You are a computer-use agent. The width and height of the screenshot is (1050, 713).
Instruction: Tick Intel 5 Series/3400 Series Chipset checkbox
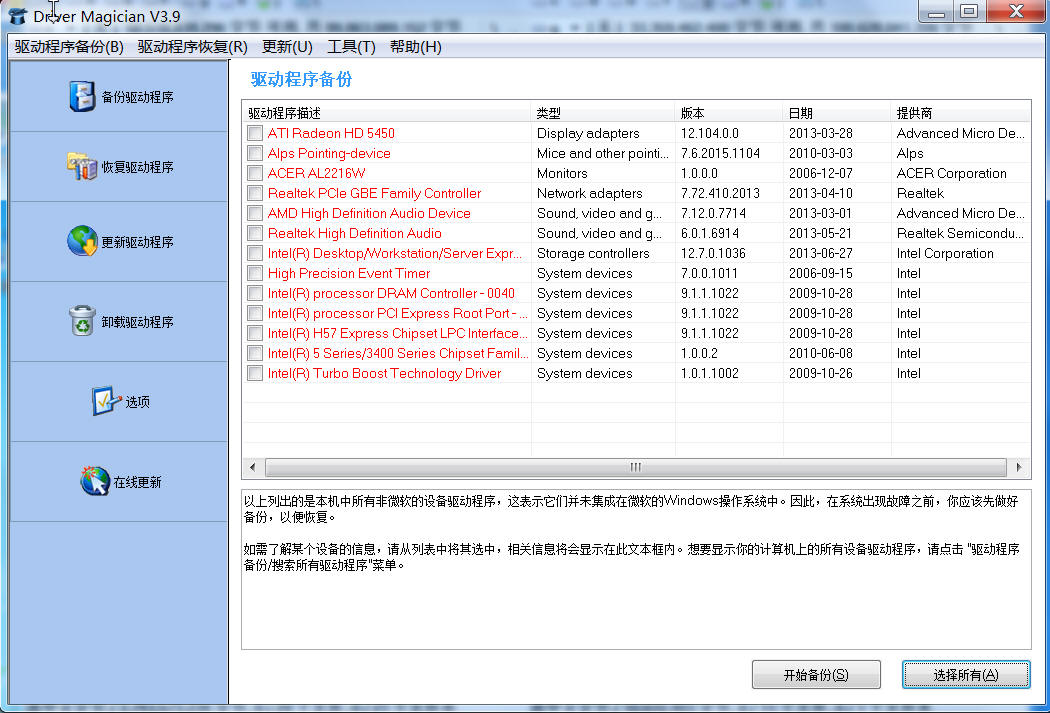pyautogui.click(x=255, y=353)
